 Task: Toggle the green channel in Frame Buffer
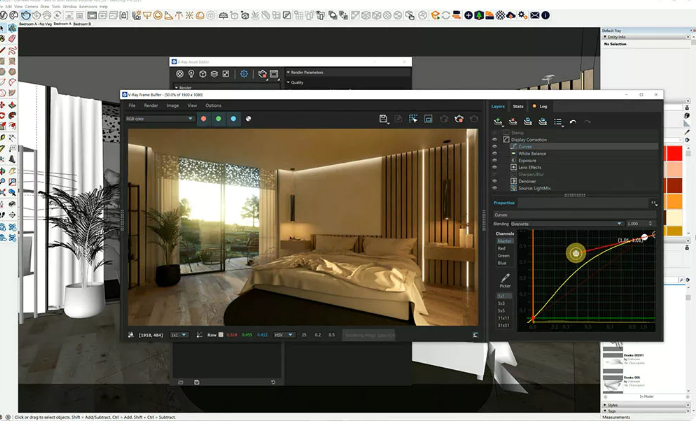point(218,119)
